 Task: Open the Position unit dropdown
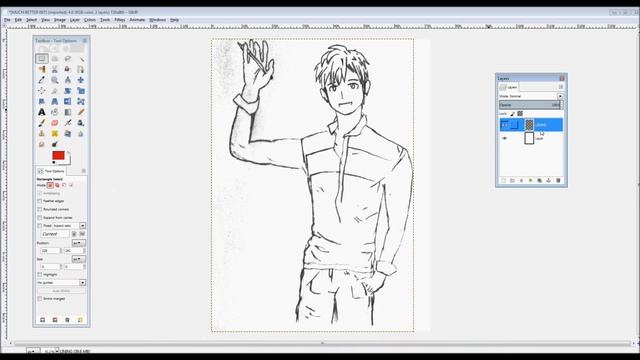78,243
